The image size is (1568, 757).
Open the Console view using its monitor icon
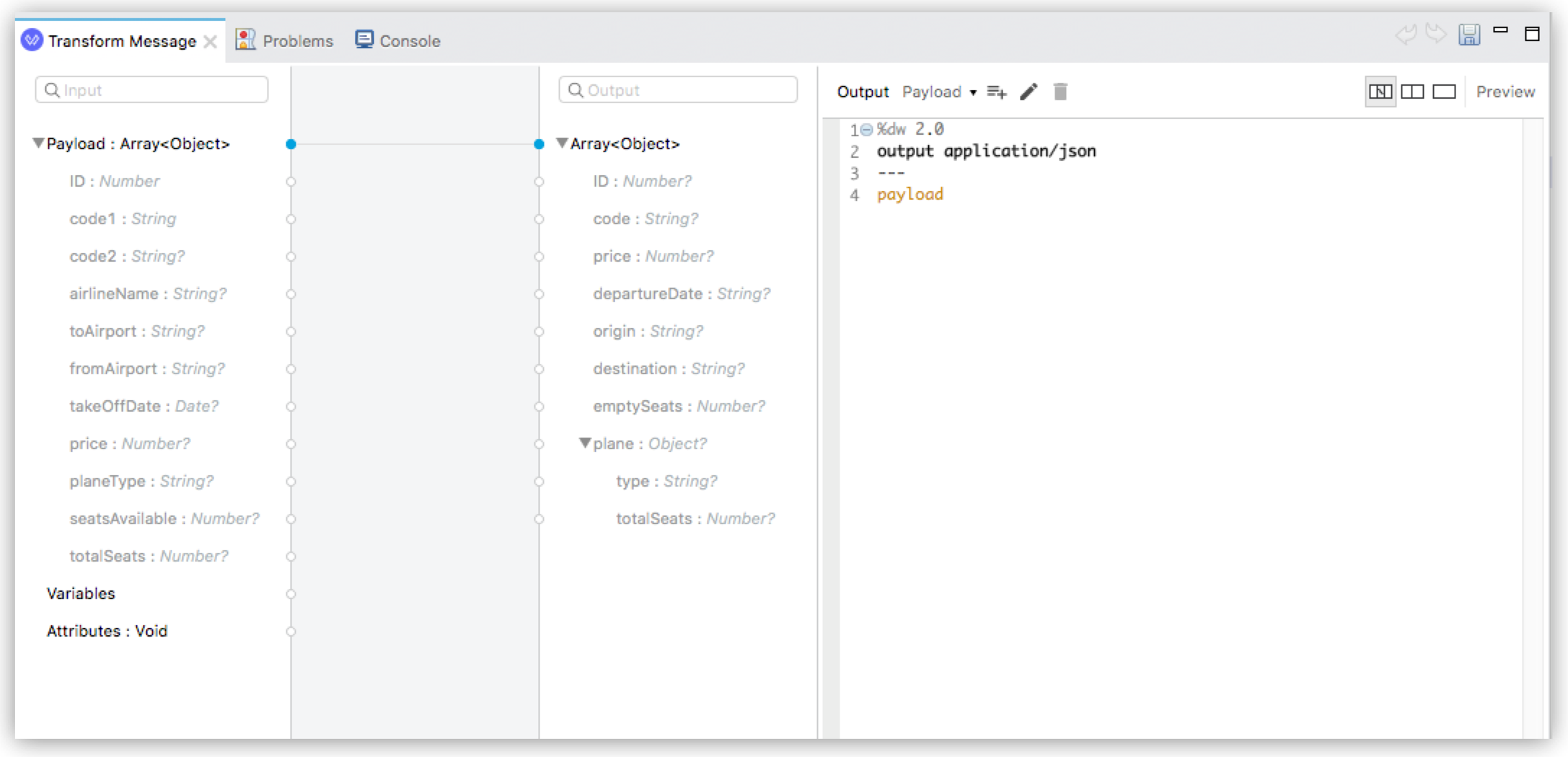(364, 40)
